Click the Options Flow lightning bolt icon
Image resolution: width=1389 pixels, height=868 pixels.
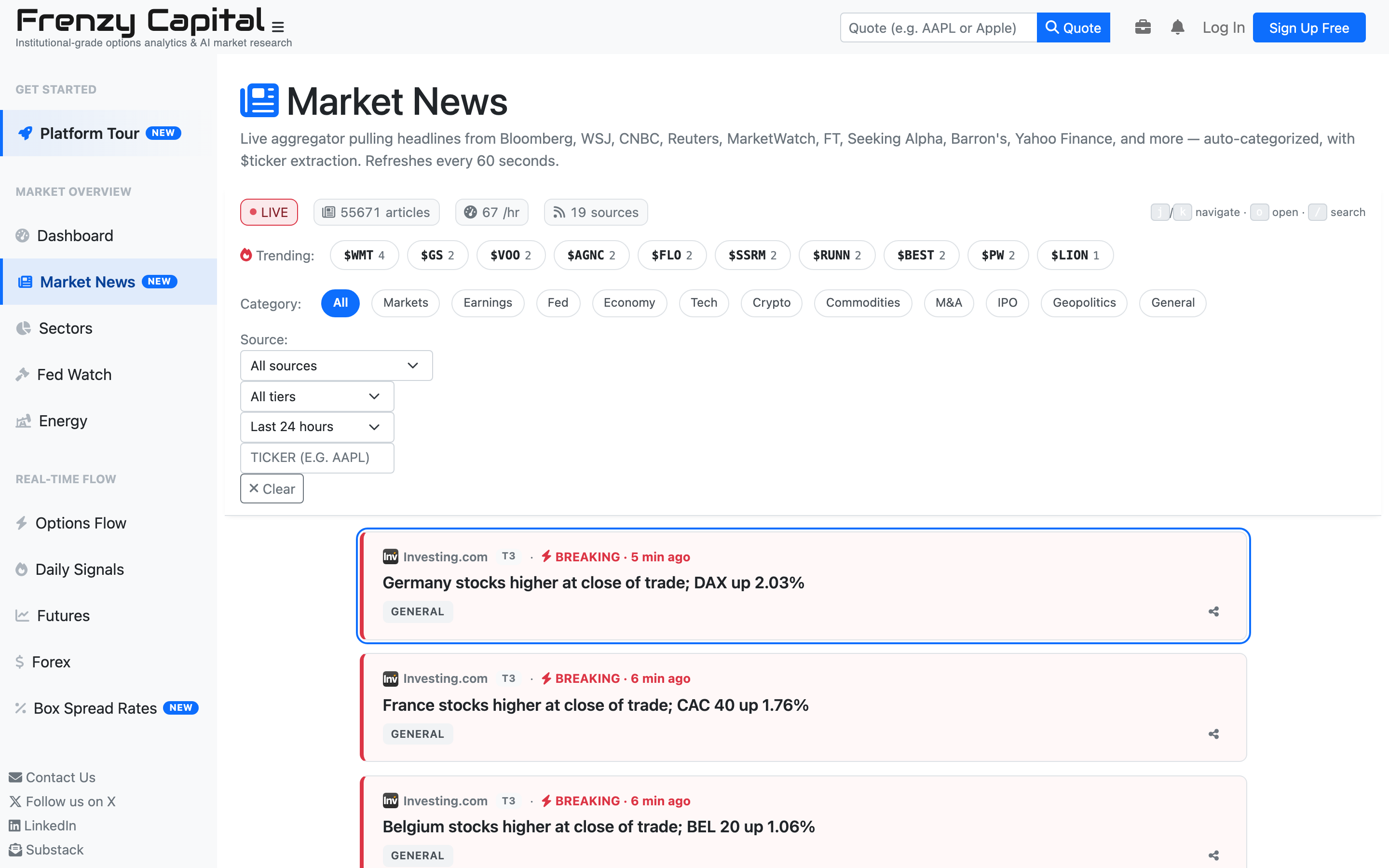pyautogui.click(x=21, y=523)
